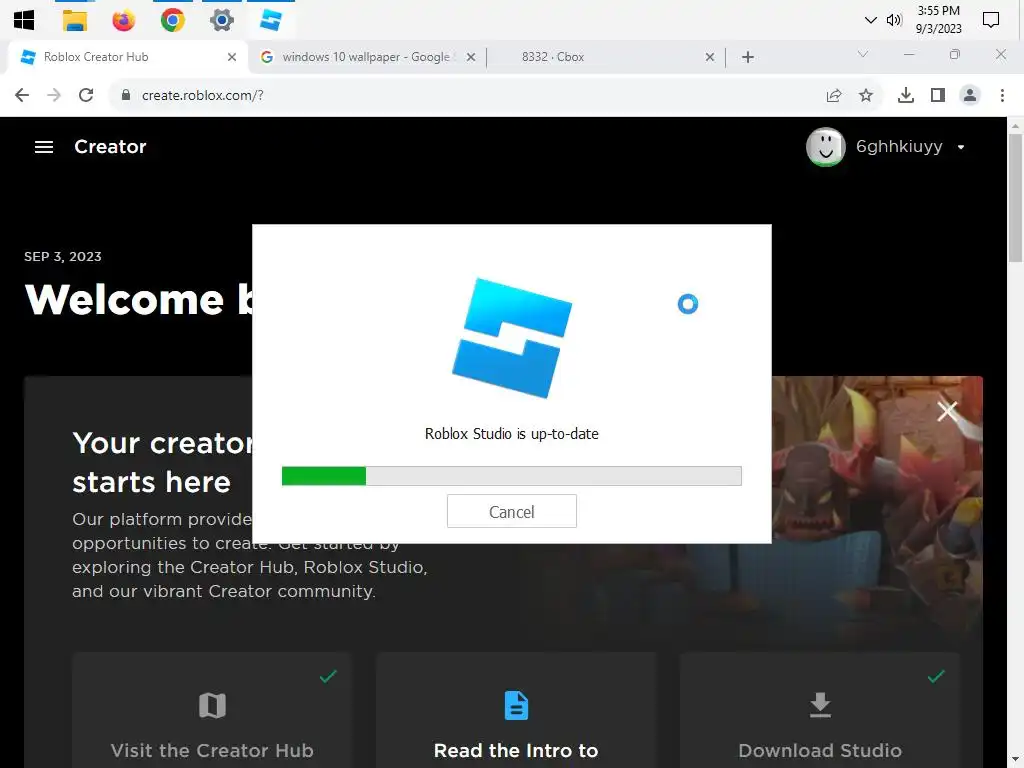Dismiss the creator banner with the X
The image size is (1024, 768).
point(947,411)
